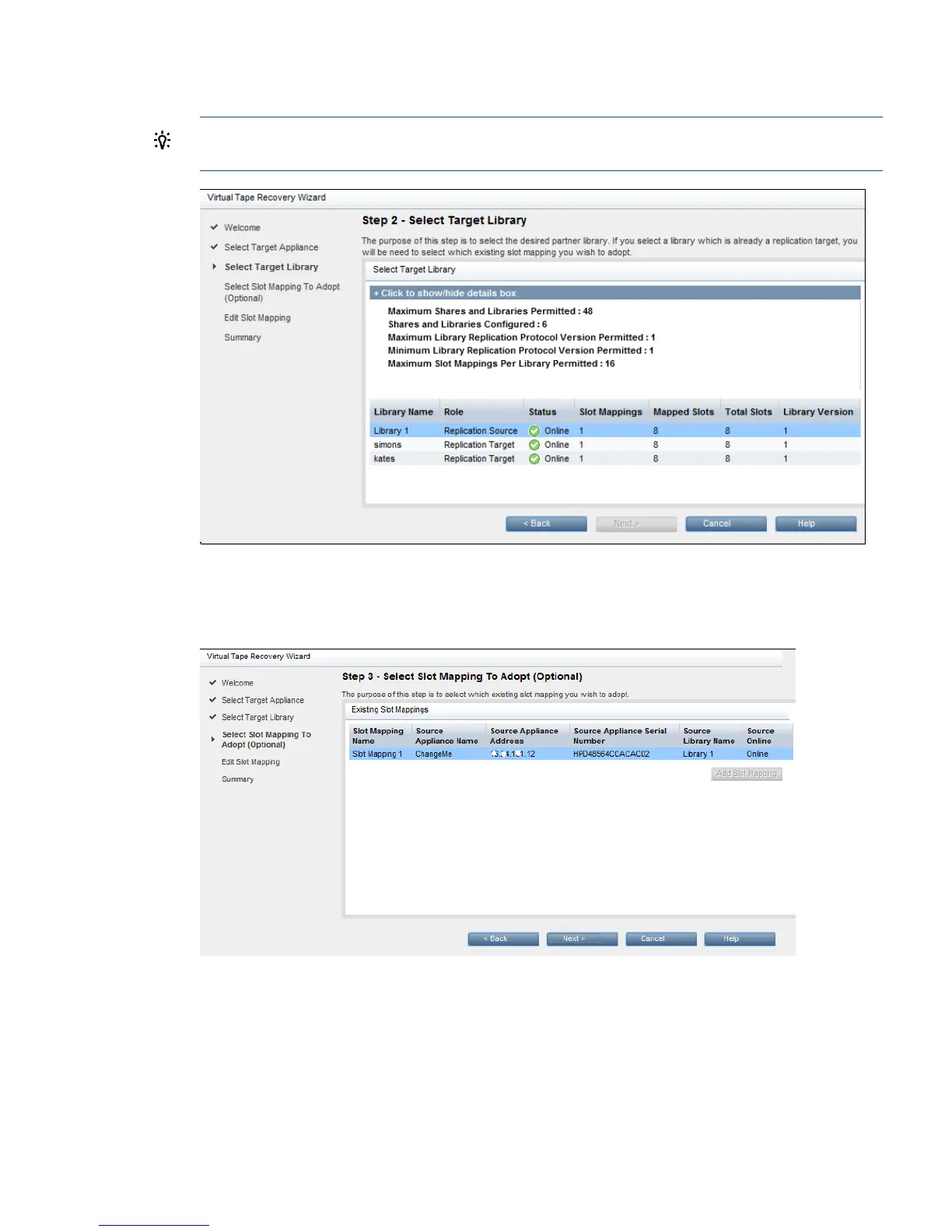Open Edit Slot Mapping in Step 3 wizard sidebar
952x1232 pixels.
tap(250, 762)
